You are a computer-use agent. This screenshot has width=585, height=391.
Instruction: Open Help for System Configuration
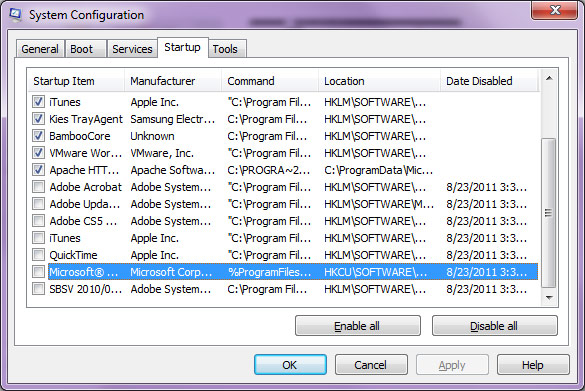[x=533, y=365]
